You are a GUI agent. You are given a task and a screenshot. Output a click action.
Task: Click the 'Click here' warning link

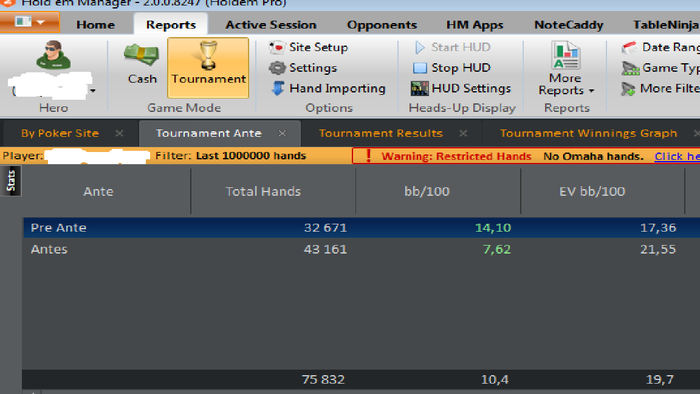pyautogui.click(x=677, y=156)
